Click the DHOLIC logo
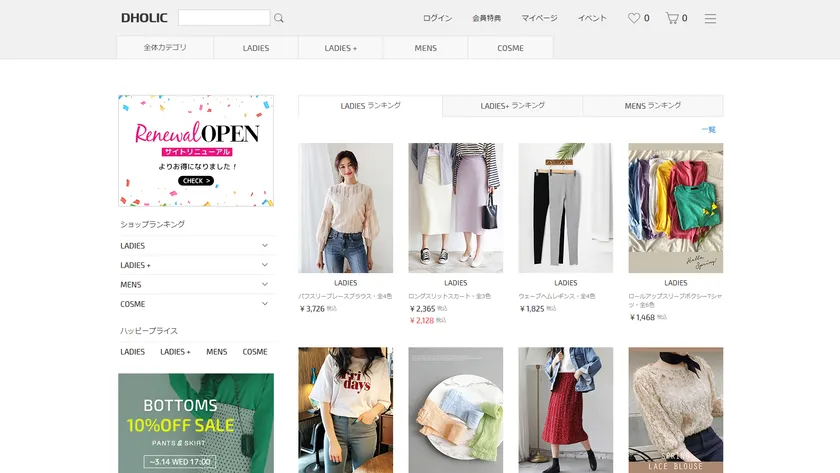 pyautogui.click(x=144, y=18)
